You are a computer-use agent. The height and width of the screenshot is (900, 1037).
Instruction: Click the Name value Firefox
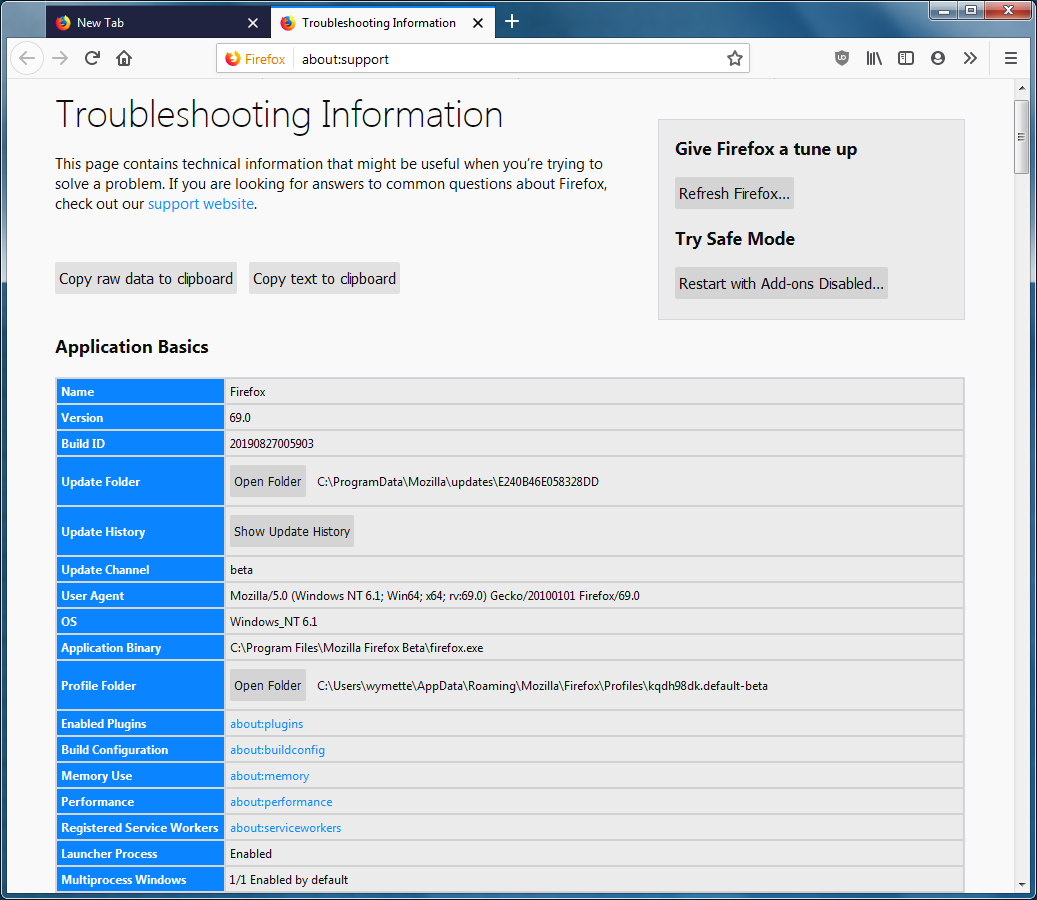click(x=247, y=391)
